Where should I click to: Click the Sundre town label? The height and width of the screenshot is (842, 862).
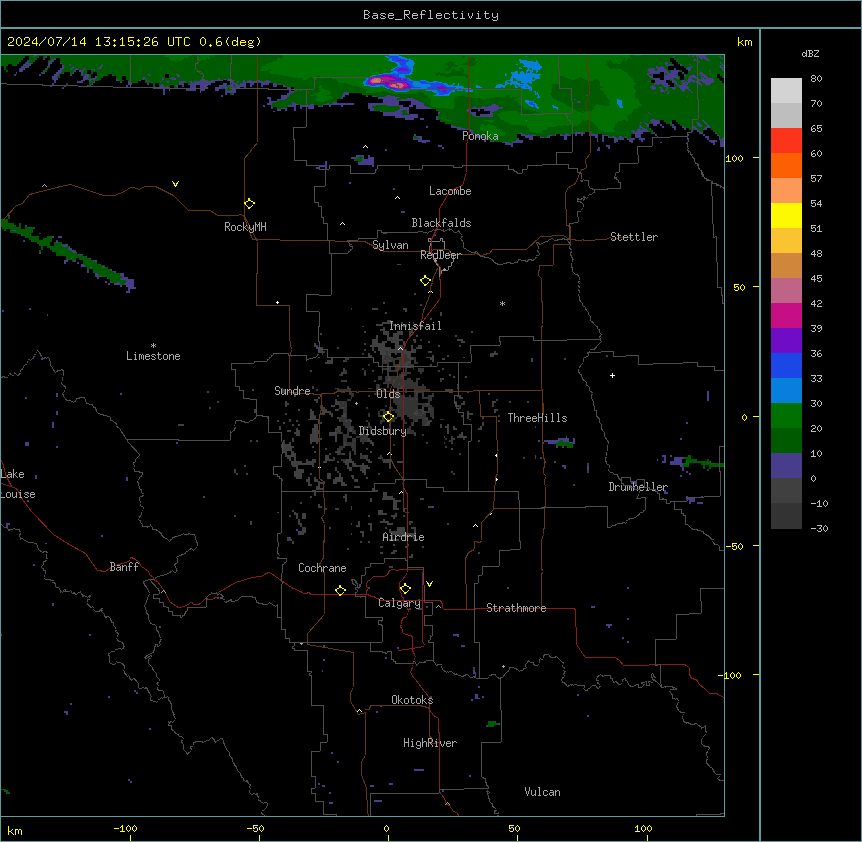[292, 391]
